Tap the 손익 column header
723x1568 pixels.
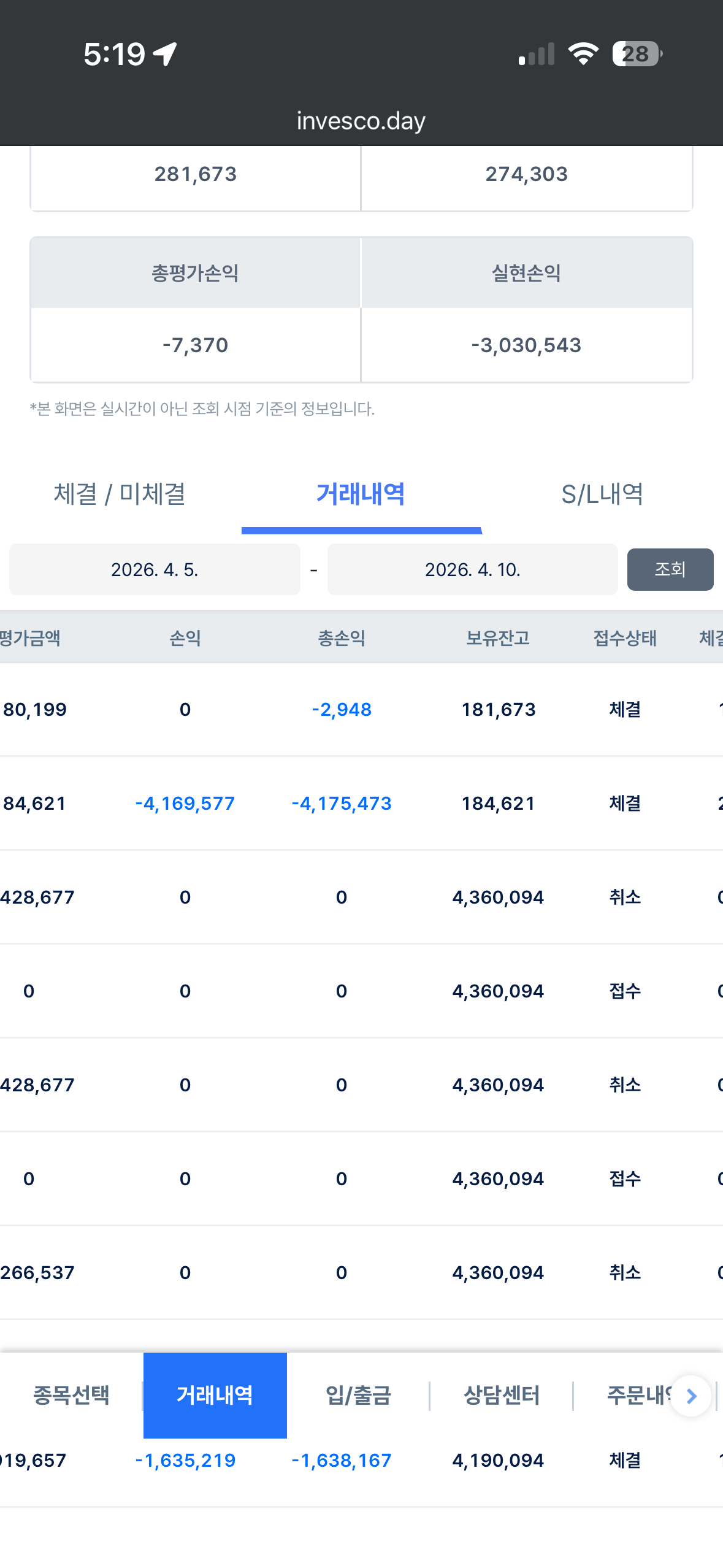tap(185, 638)
